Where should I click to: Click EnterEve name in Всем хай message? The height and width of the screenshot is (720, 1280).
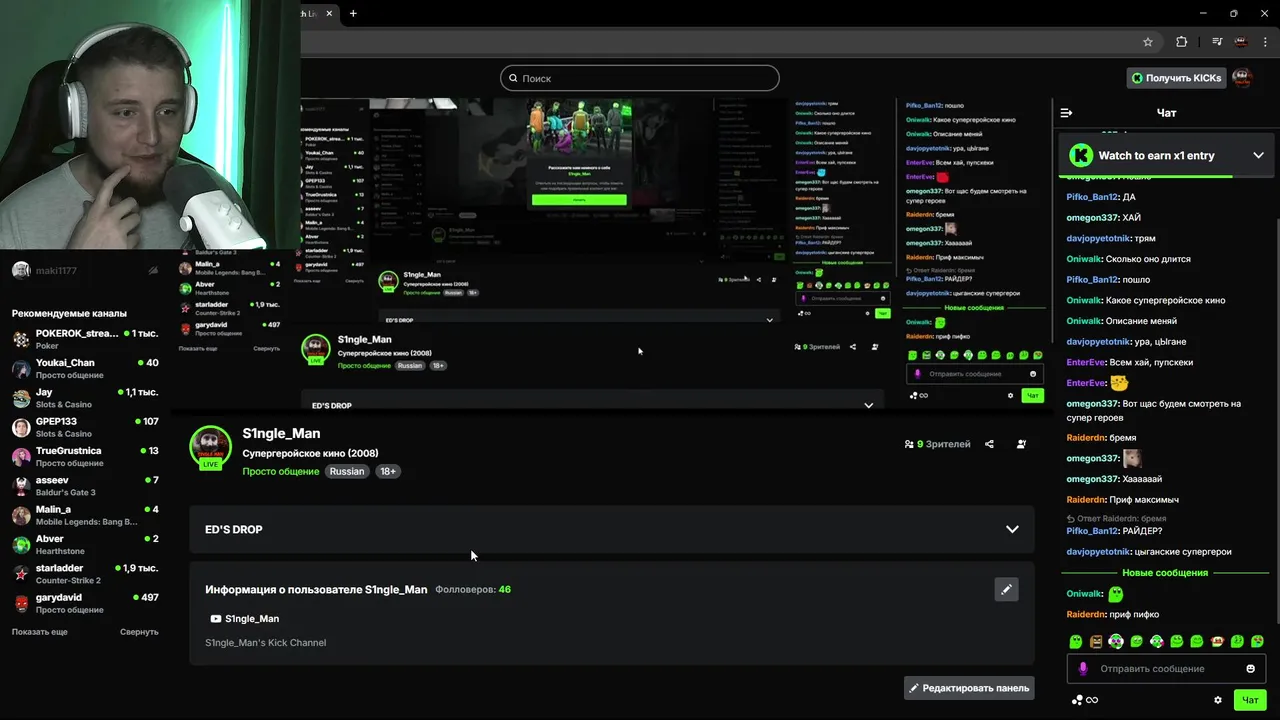[1086, 362]
